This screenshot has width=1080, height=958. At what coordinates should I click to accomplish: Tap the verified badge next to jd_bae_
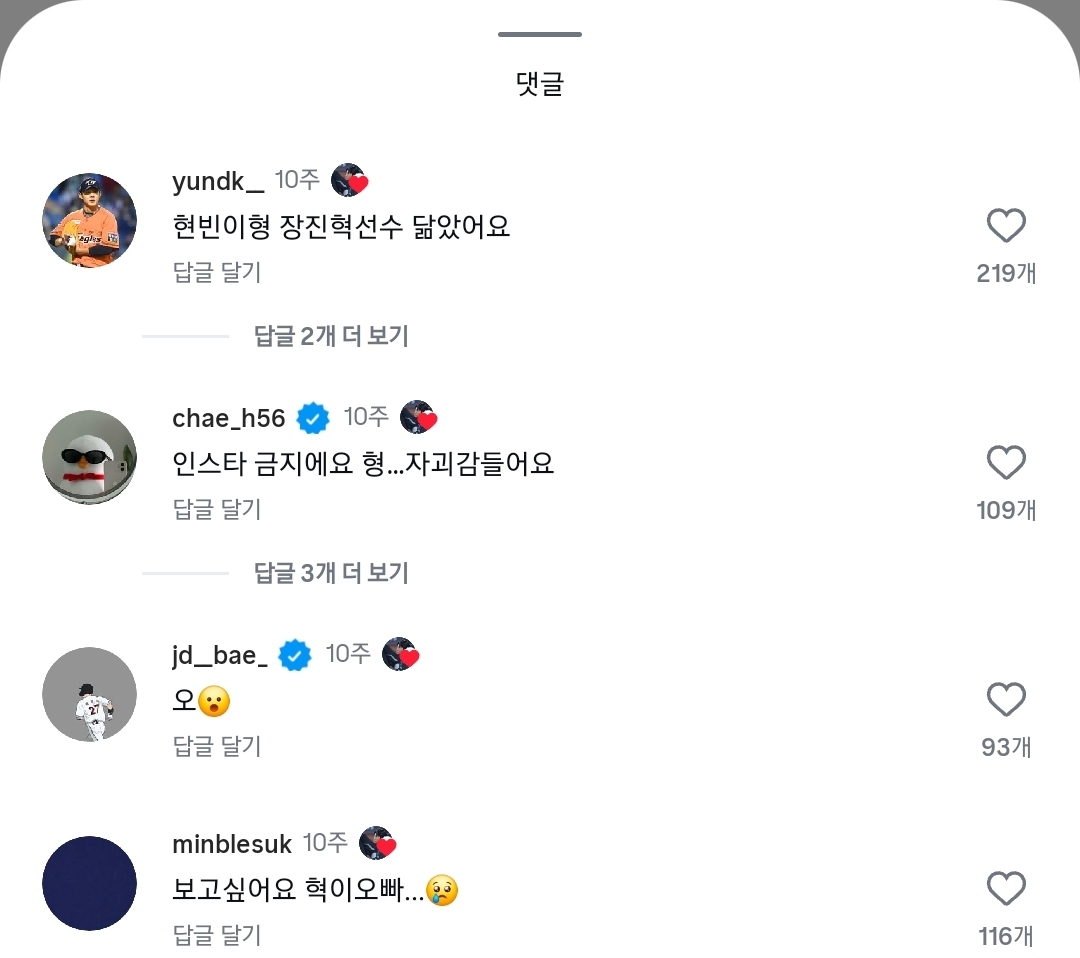tap(295, 655)
